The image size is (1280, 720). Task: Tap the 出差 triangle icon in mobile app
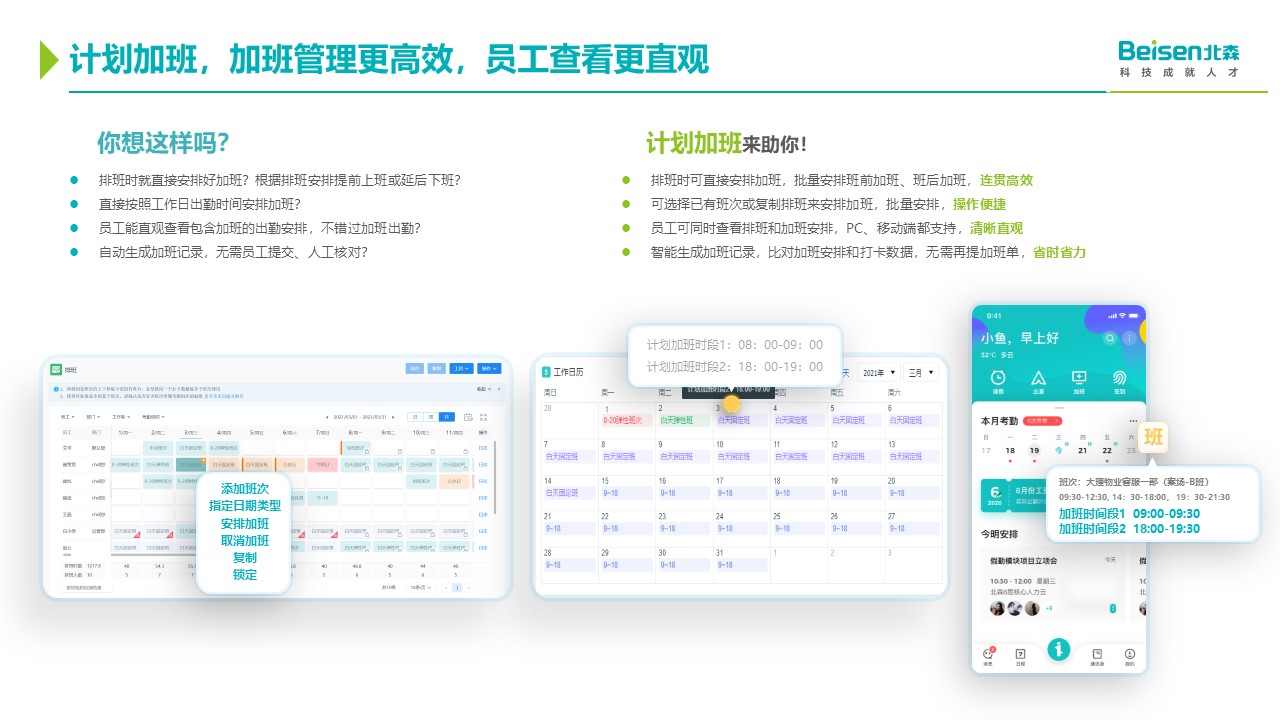(1038, 378)
